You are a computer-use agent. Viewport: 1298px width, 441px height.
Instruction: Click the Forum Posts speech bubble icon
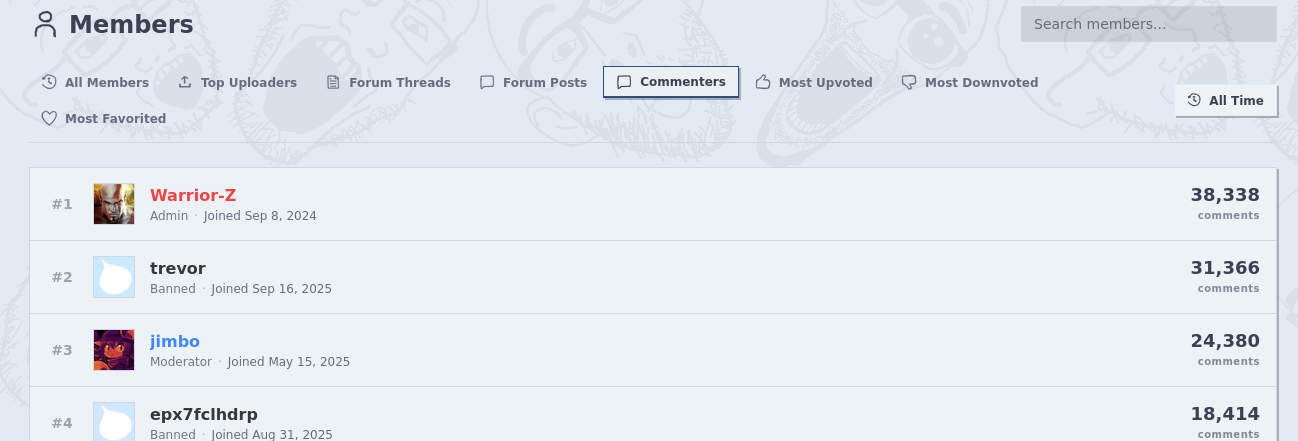[487, 82]
